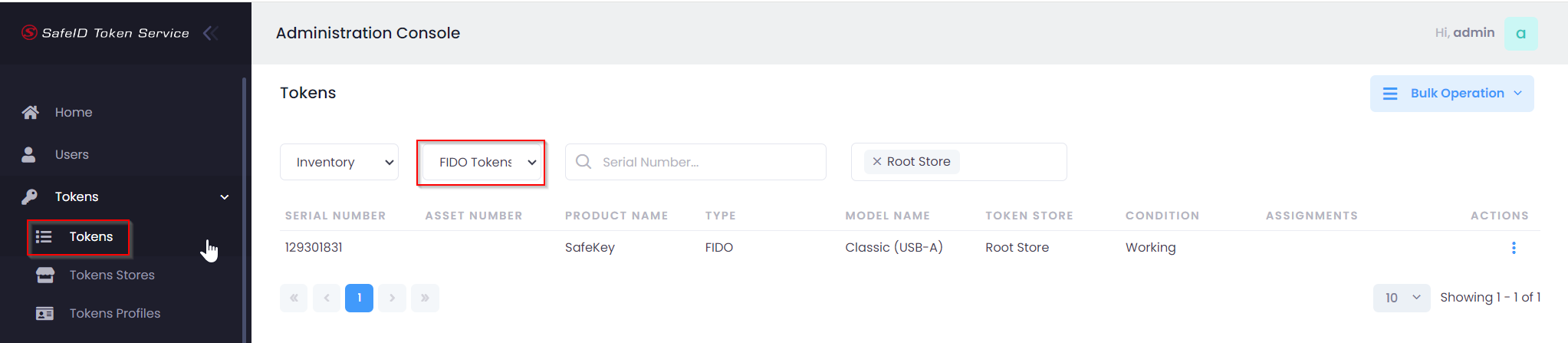1568x343 pixels.
Task: Click the Tokens Profiles card icon
Action: click(x=45, y=313)
